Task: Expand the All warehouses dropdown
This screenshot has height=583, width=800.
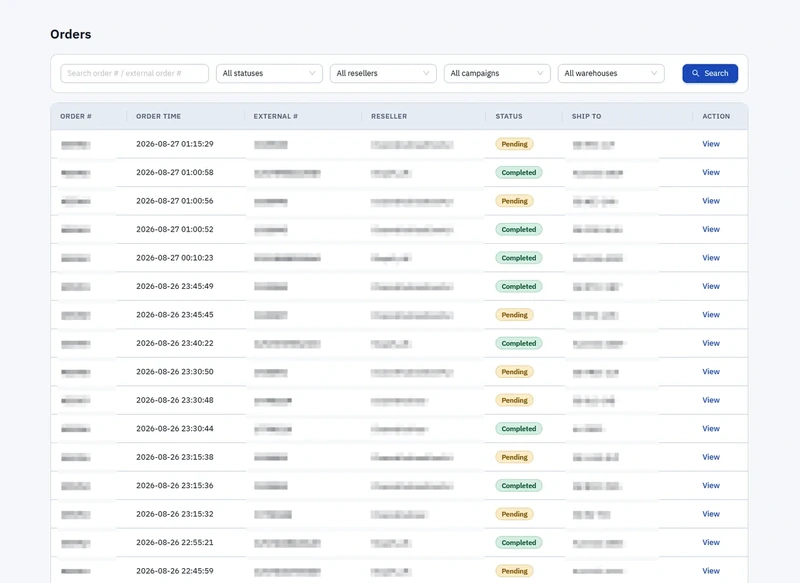Action: point(611,73)
